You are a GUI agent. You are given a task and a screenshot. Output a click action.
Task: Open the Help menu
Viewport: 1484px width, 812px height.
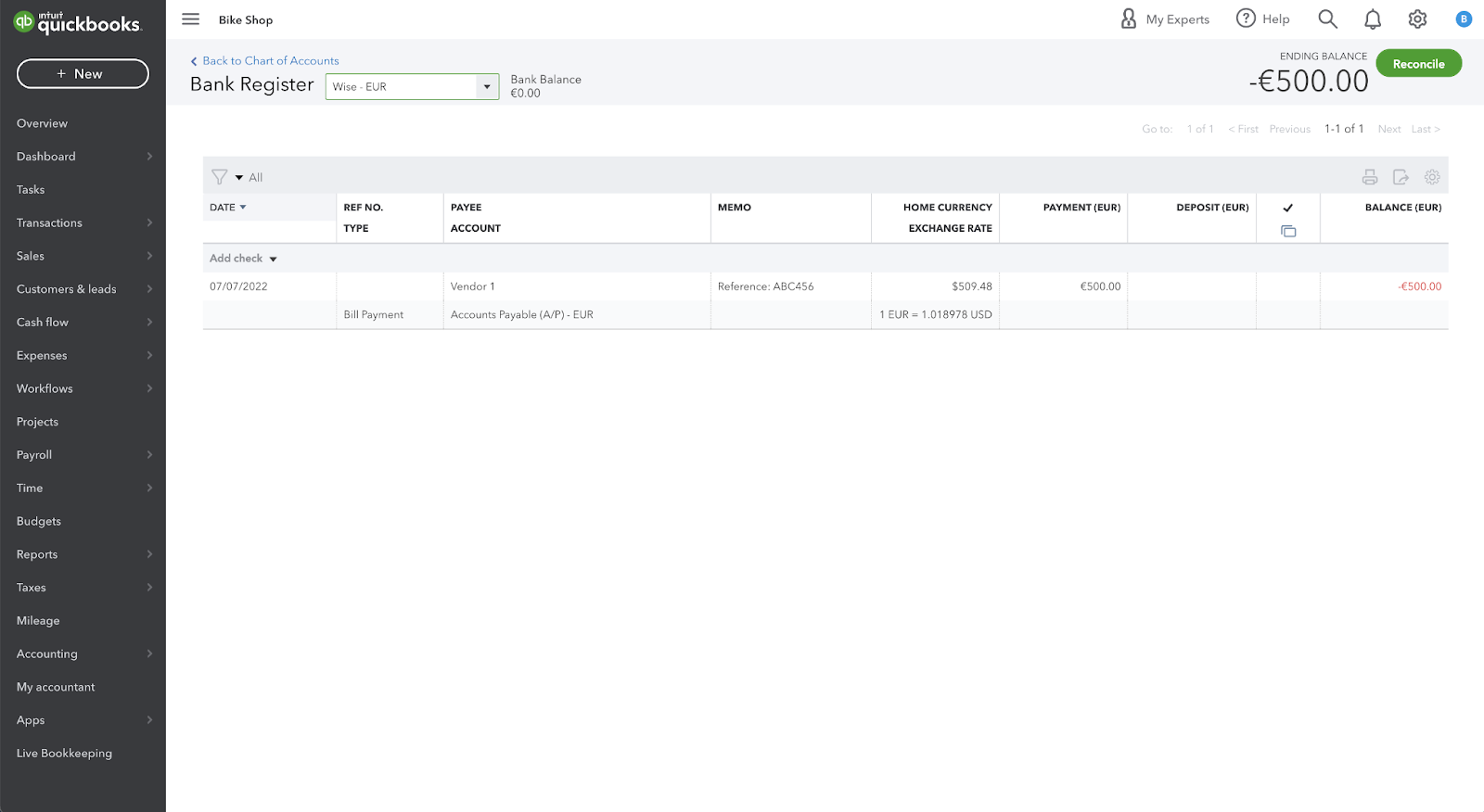(x=1263, y=19)
